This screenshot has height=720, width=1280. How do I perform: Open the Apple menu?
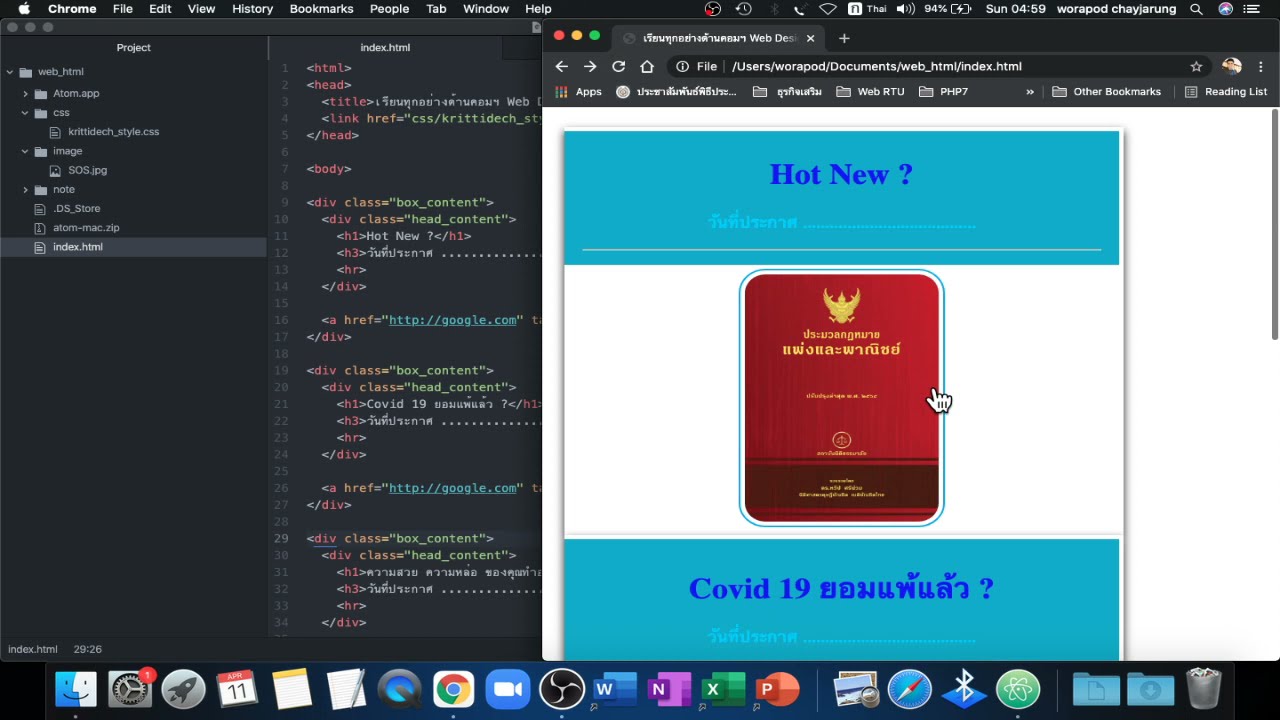click(x=24, y=9)
